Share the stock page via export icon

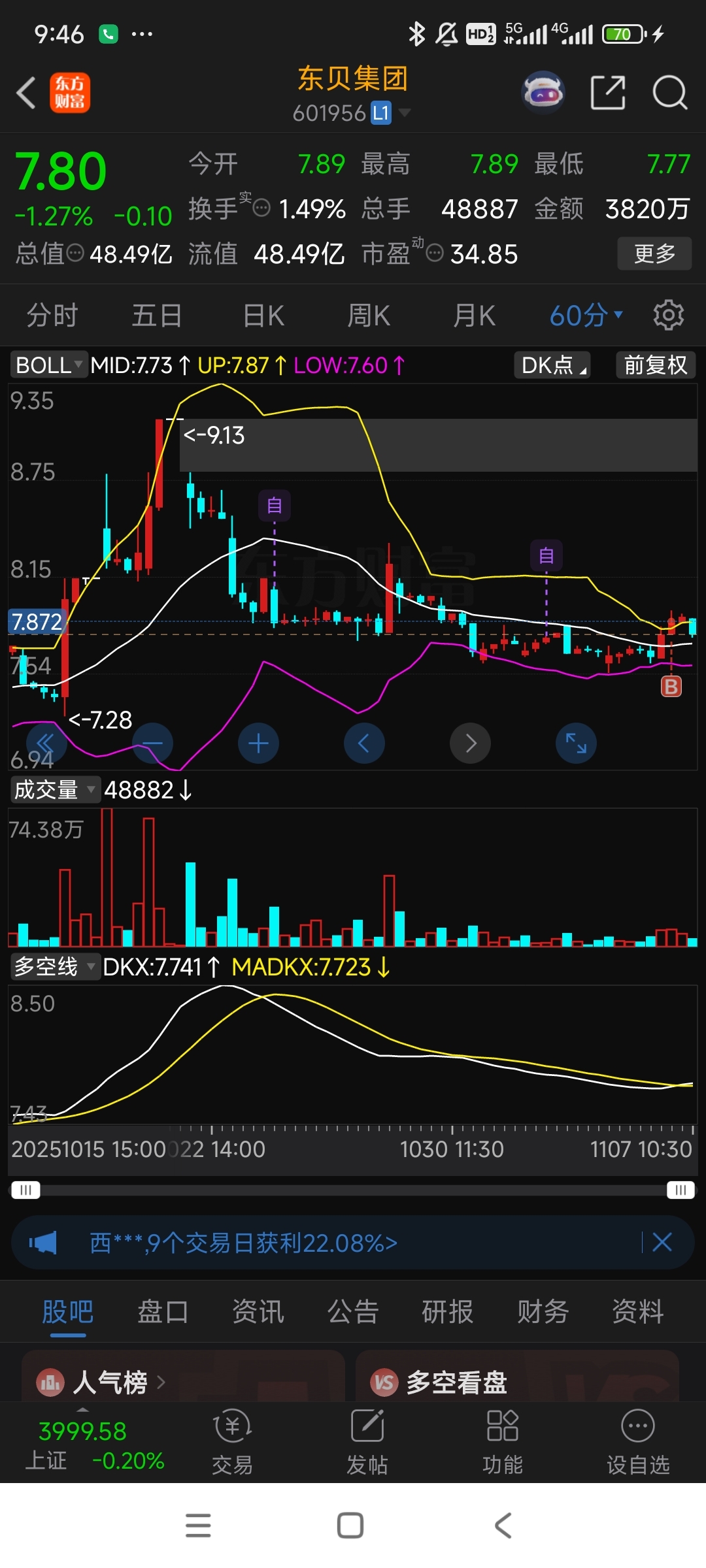608,93
